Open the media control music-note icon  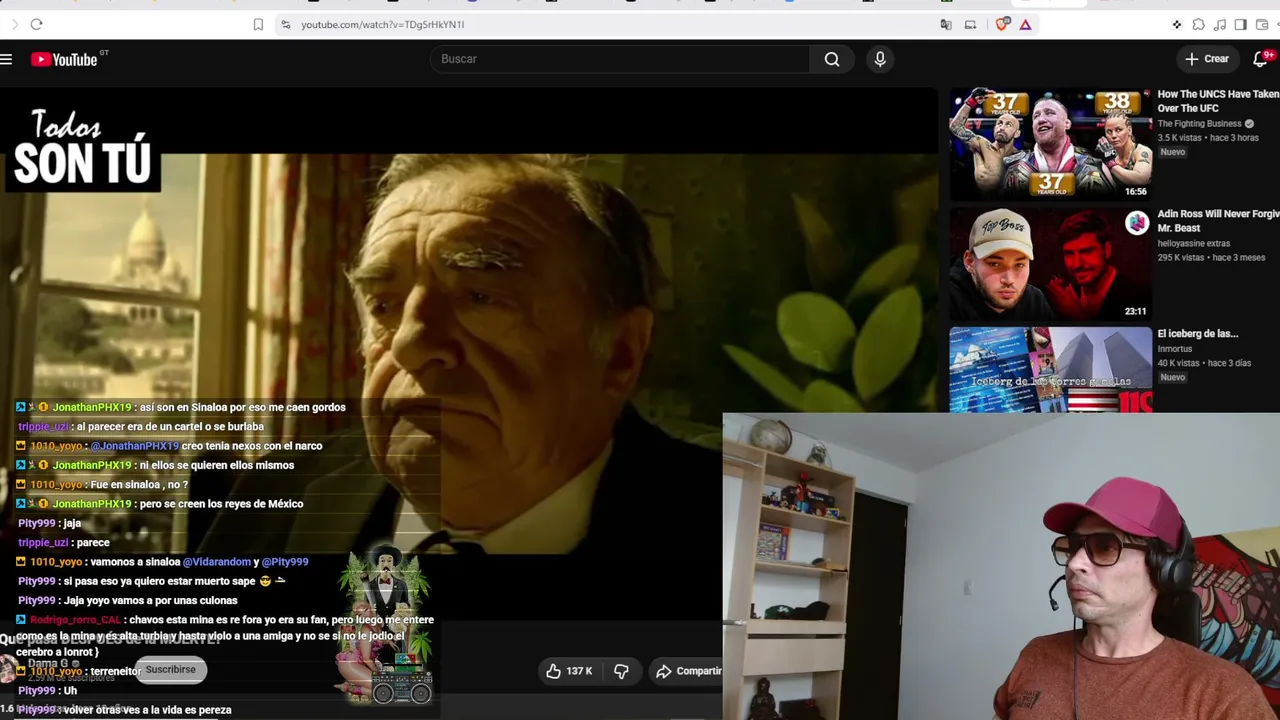coord(1219,24)
